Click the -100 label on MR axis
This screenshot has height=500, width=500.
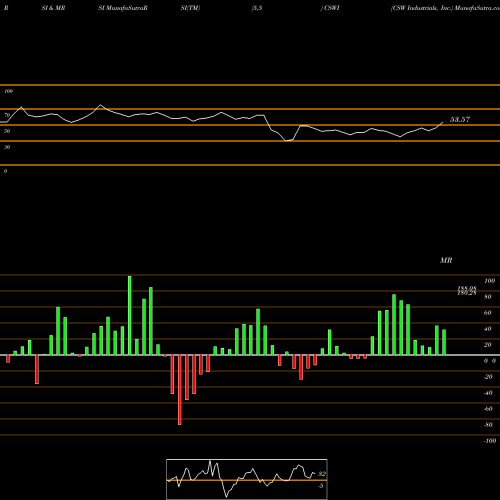tap(489, 441)
